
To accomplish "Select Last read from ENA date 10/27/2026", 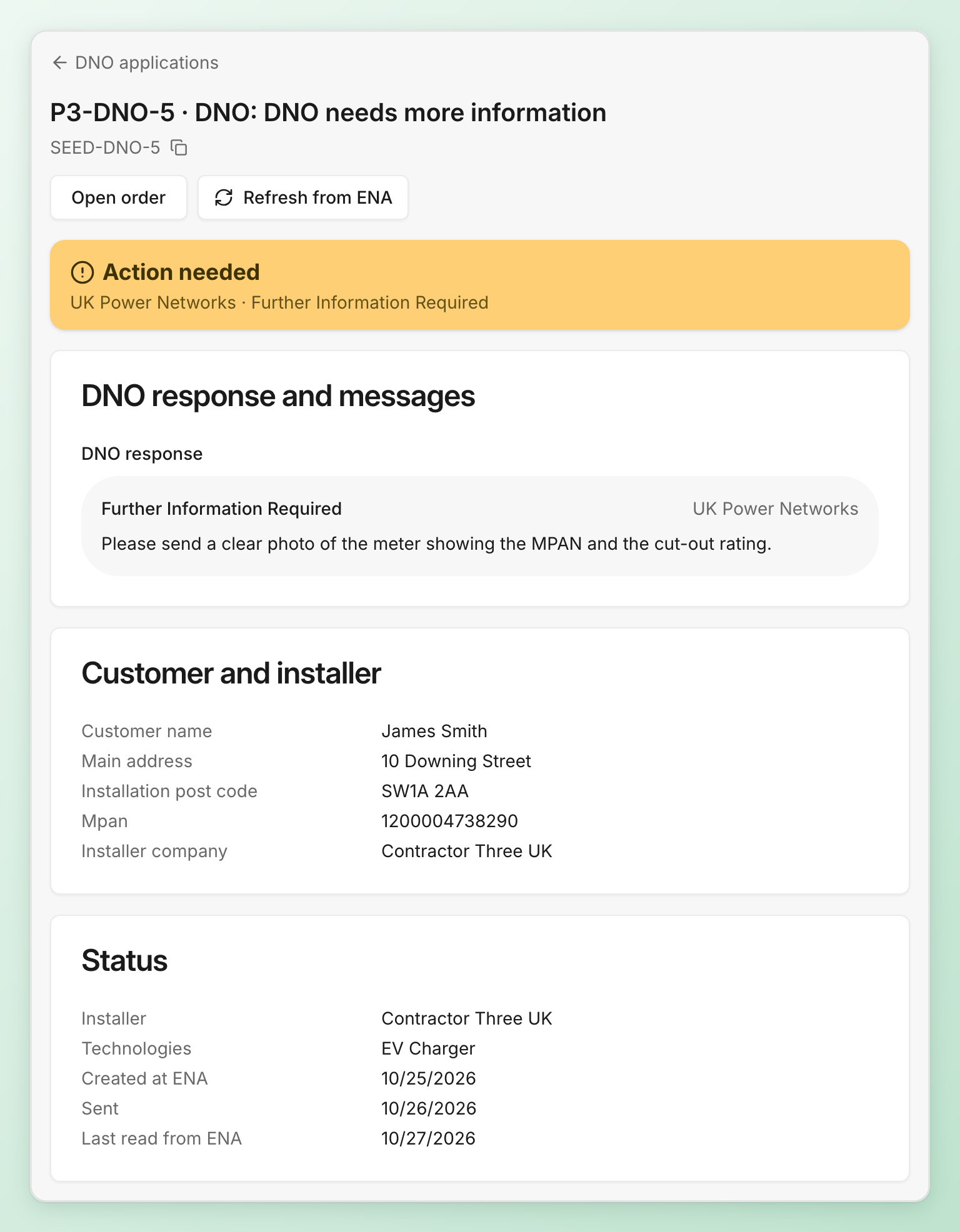I will (428, 1138).
